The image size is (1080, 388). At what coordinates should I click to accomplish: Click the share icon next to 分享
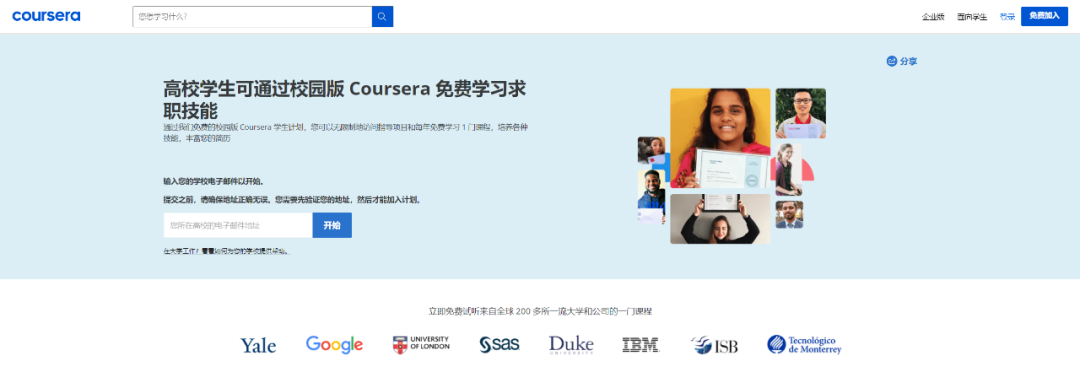891,61
